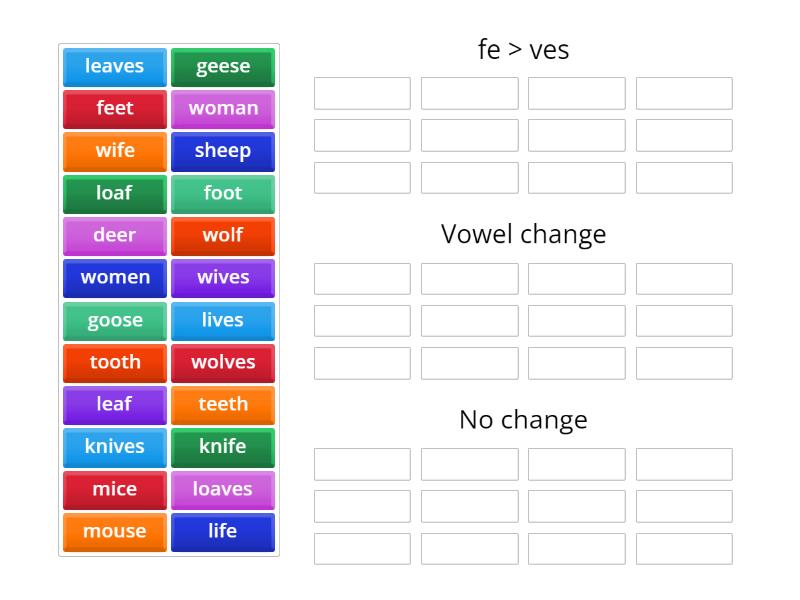Click the "No change" category heading
Screen dimensions: 800x600
click(x=524, y=420)
